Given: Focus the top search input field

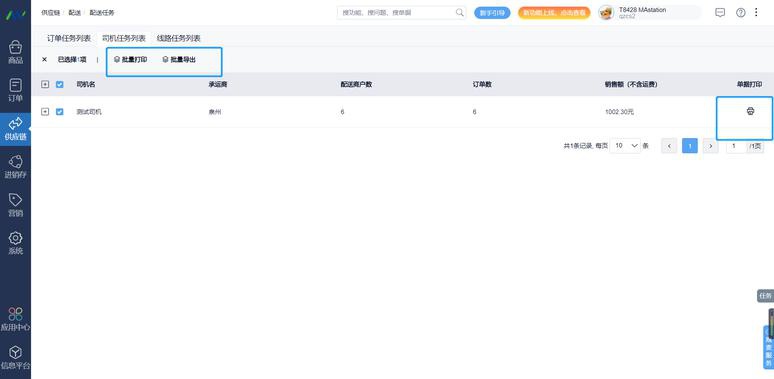Looking at the screenshot, I should click(x=401, y=12).
